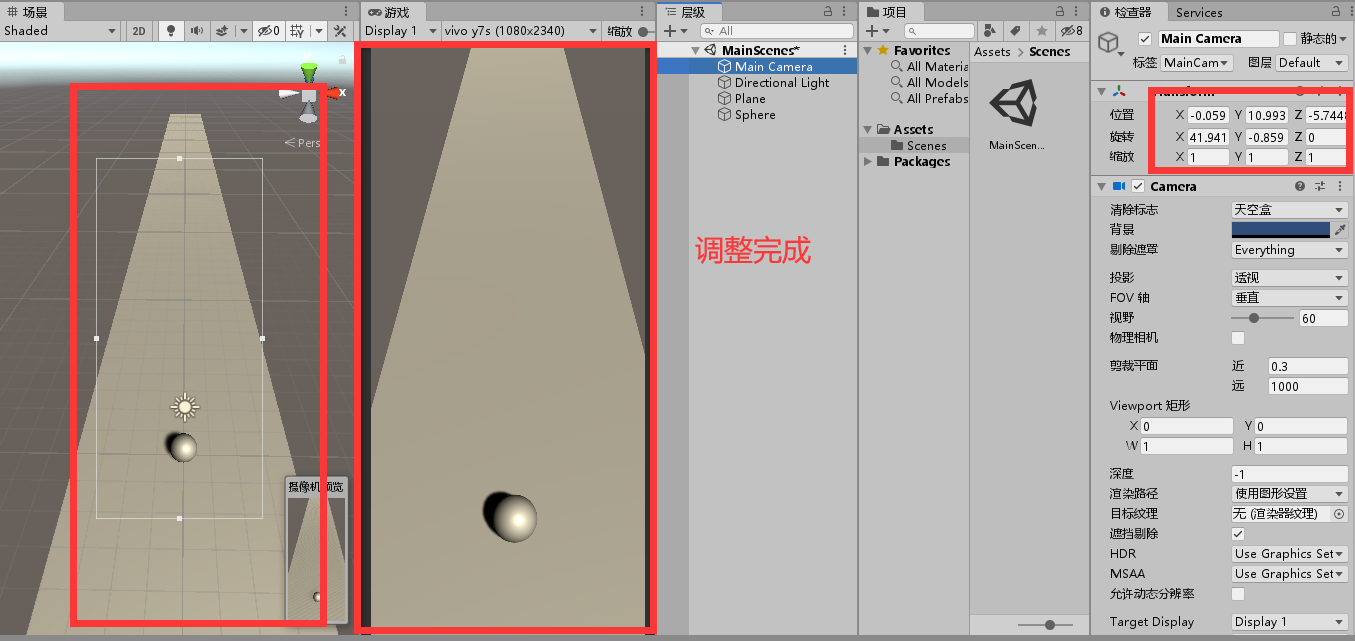Select All Models saved search
Image resolution: width=1355 pixels, height=641 pixels.
(x=929, y=83)
